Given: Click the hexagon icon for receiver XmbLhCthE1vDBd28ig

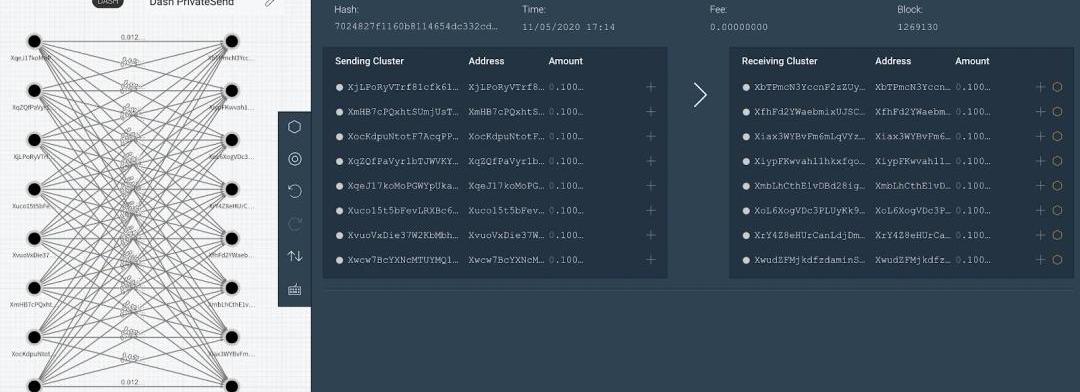Looking at the screenshot, I should click(x=1057, y=186).
